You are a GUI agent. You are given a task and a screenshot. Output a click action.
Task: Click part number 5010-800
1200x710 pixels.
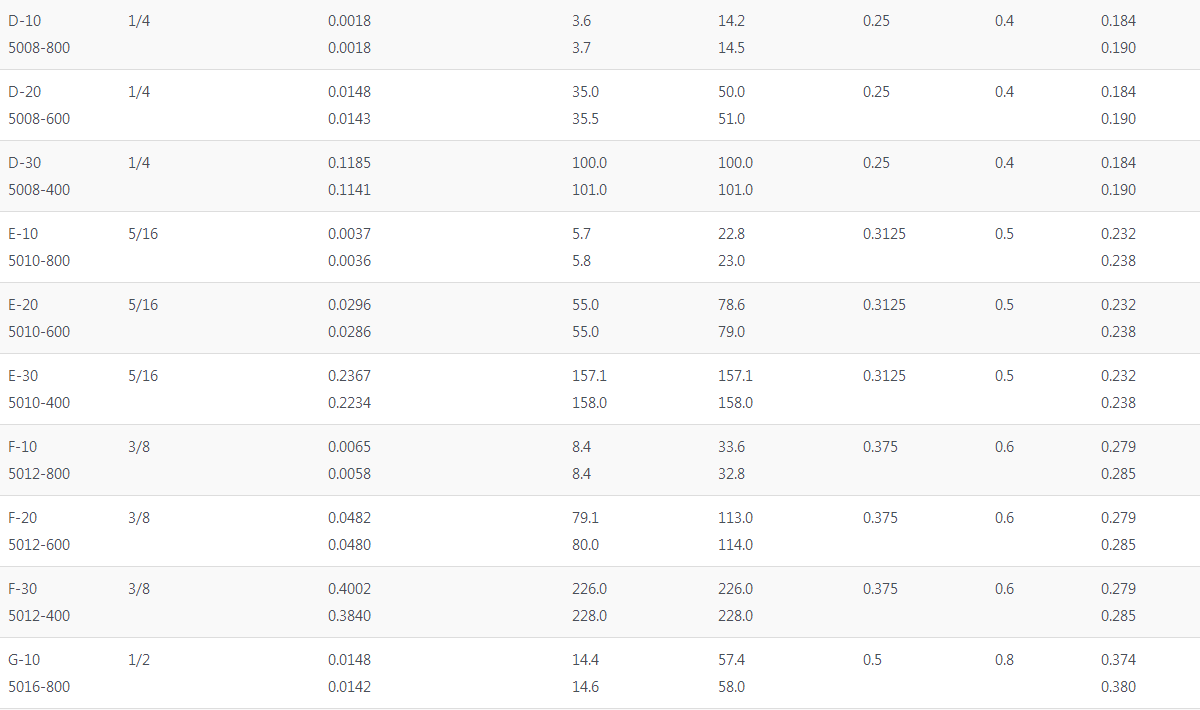(39, 261)
